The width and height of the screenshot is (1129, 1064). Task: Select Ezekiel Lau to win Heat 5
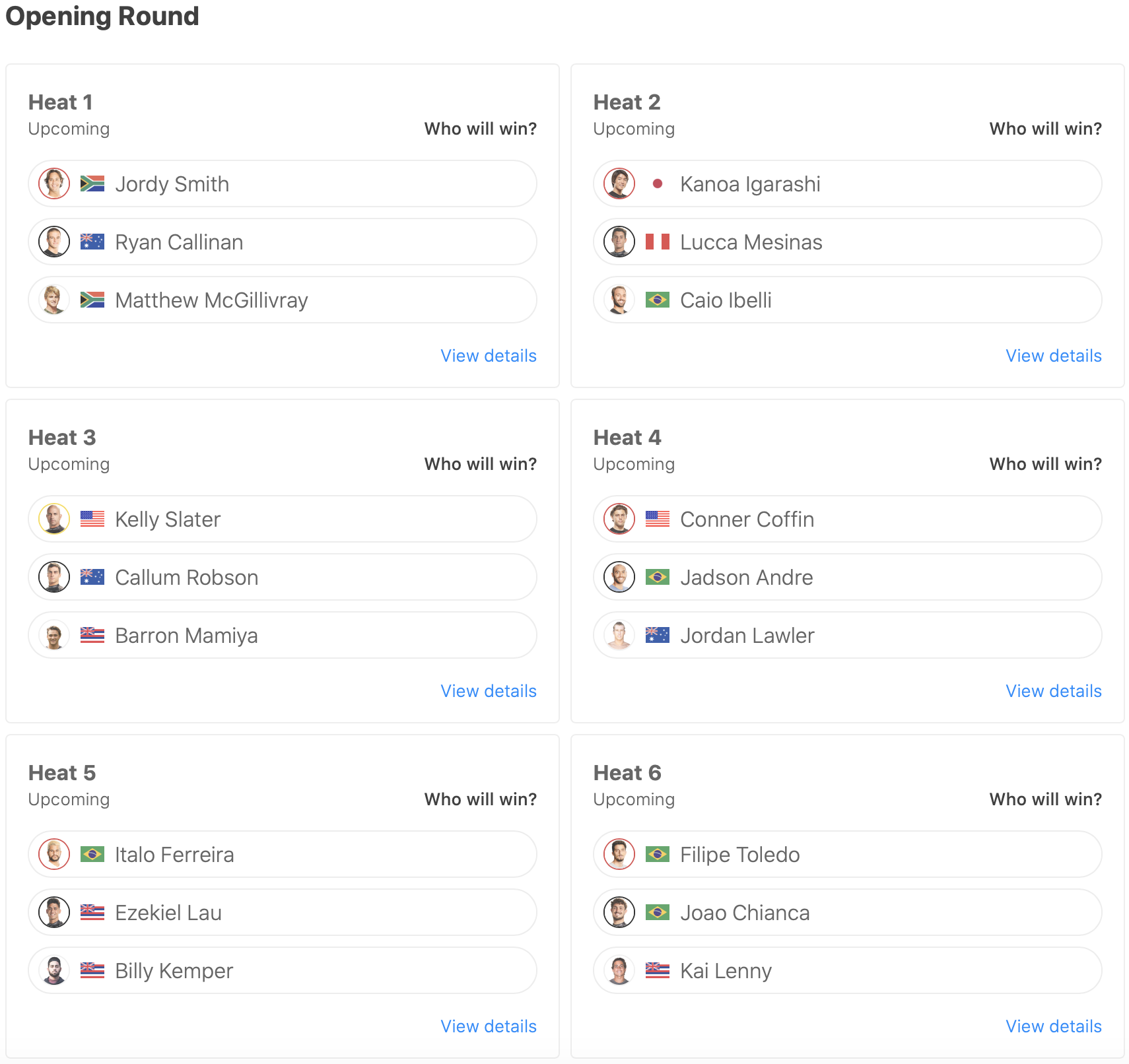click(x=283, y=912)
